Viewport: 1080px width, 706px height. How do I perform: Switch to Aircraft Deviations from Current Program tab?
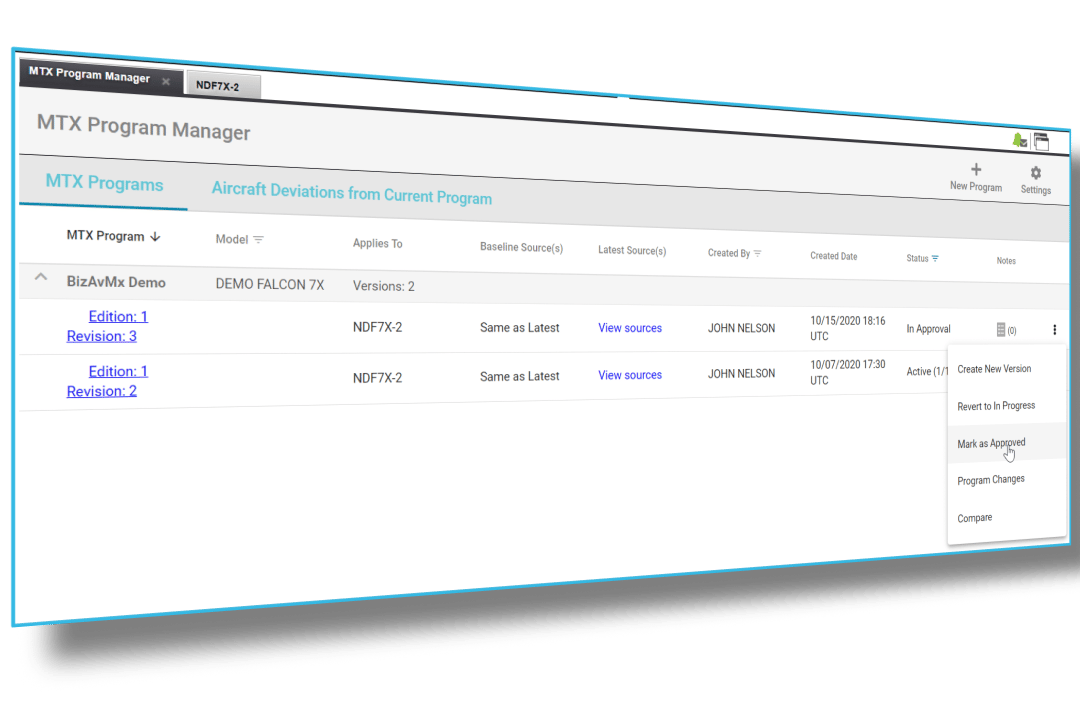point(351,193)
